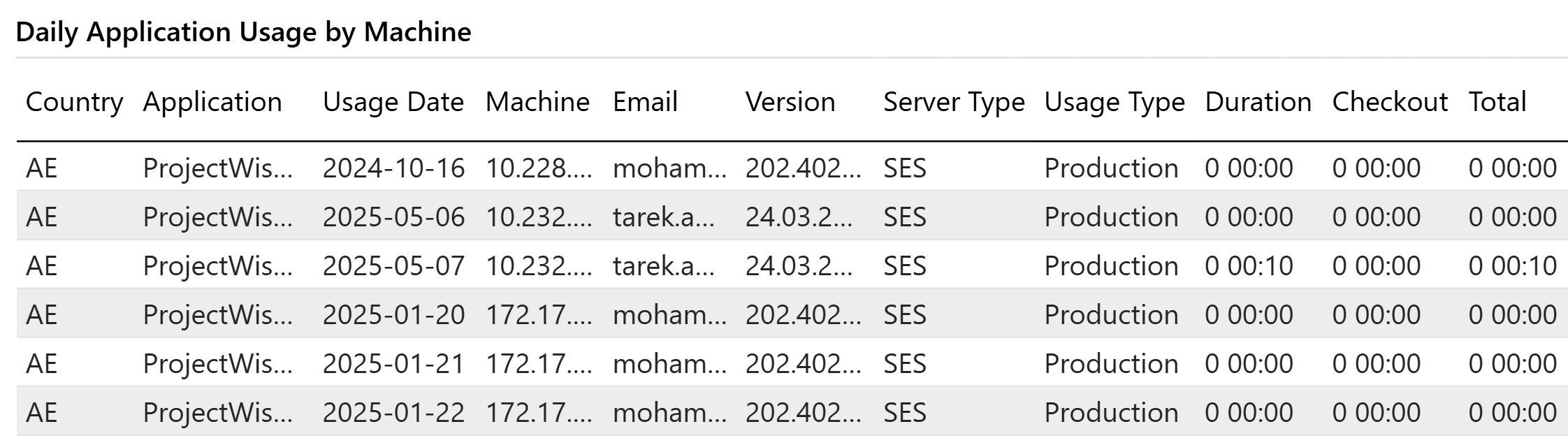1568x438 pixels.
Task: Click the Machine column header
Action: (x=537, y=102)
